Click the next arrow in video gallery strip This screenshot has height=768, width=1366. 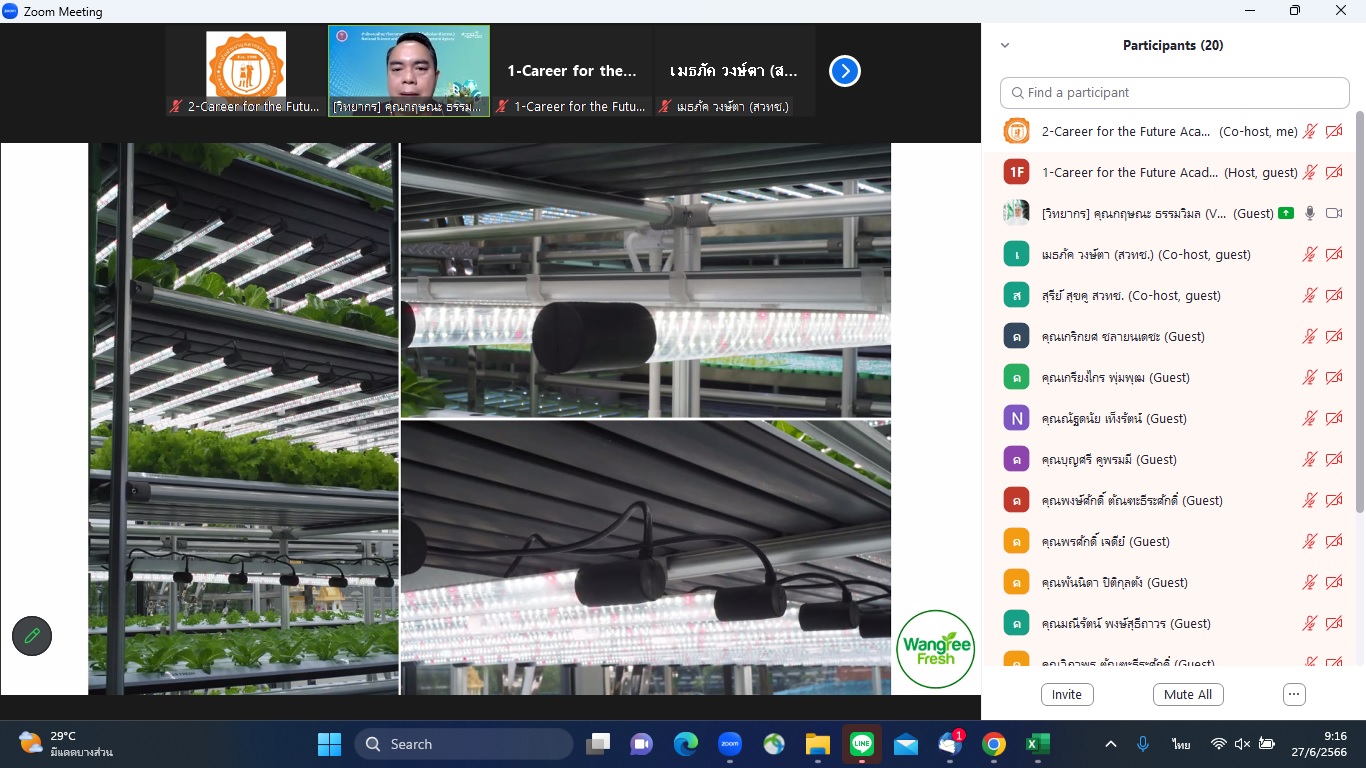click(x=845, y=71)
